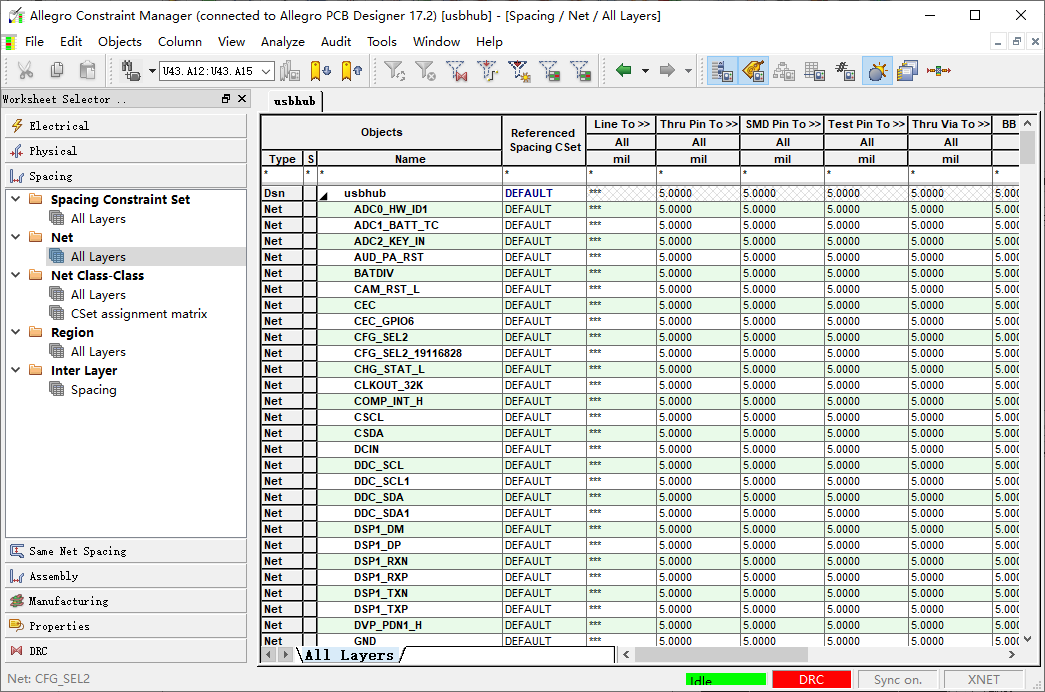Go forward with the gray right arrow

point(667,70)
